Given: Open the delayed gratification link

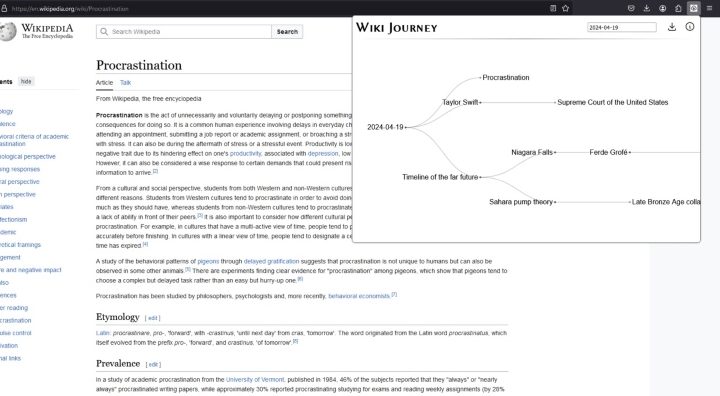Looking at the screenshot, I should click(271, 261).
